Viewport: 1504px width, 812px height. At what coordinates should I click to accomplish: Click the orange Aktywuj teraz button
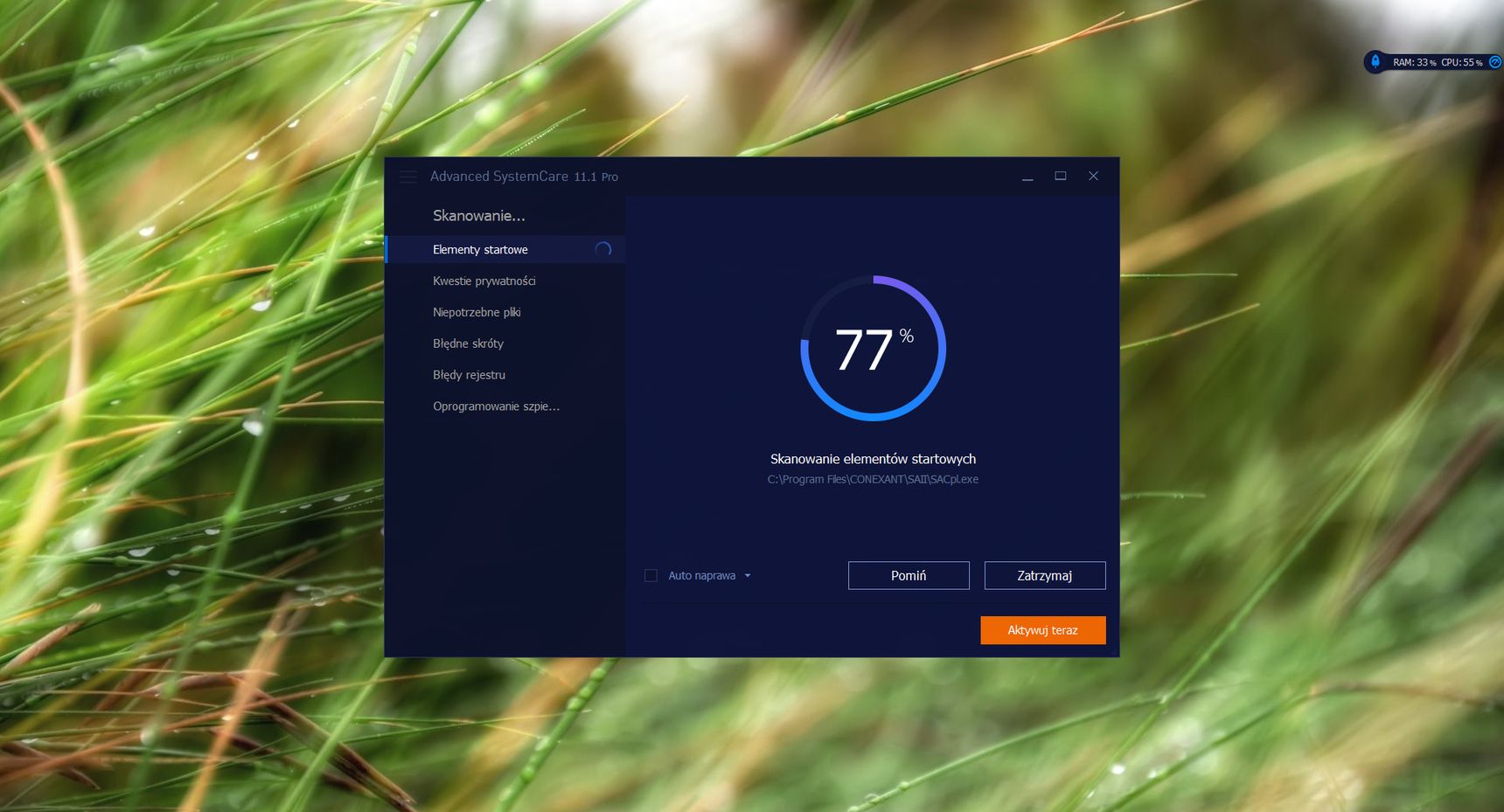tap(1043, 630)
